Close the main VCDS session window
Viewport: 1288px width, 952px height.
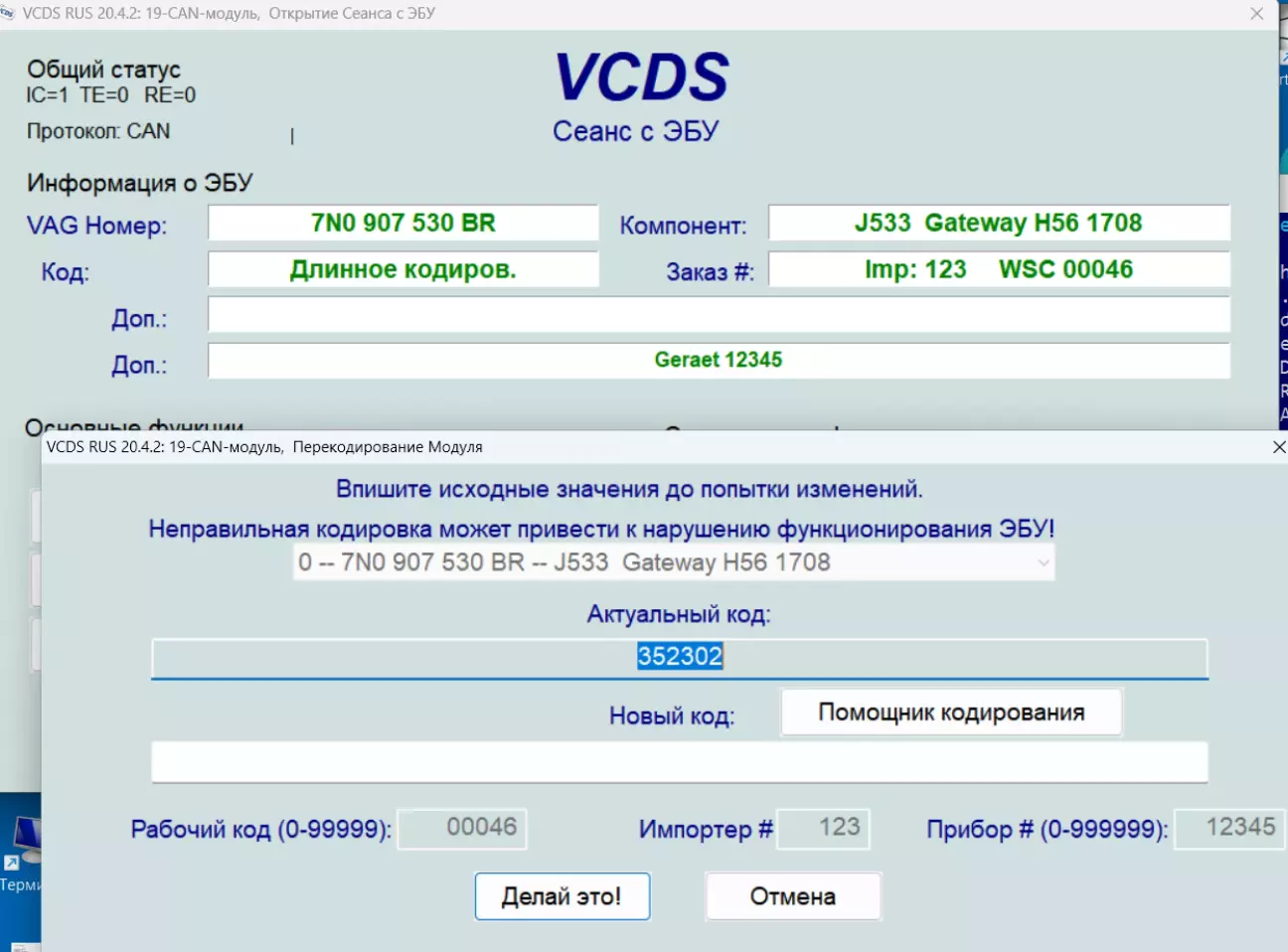1256,14
